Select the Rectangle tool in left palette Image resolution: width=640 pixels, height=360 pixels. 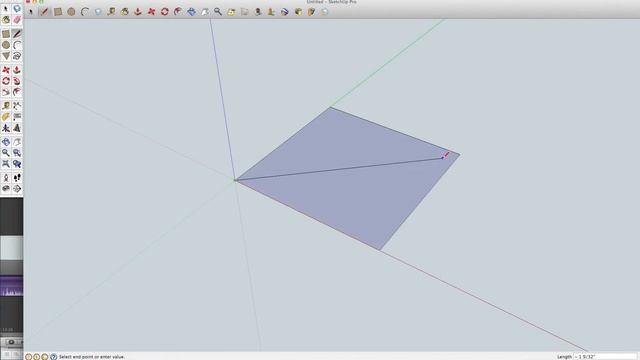[6, 34]
